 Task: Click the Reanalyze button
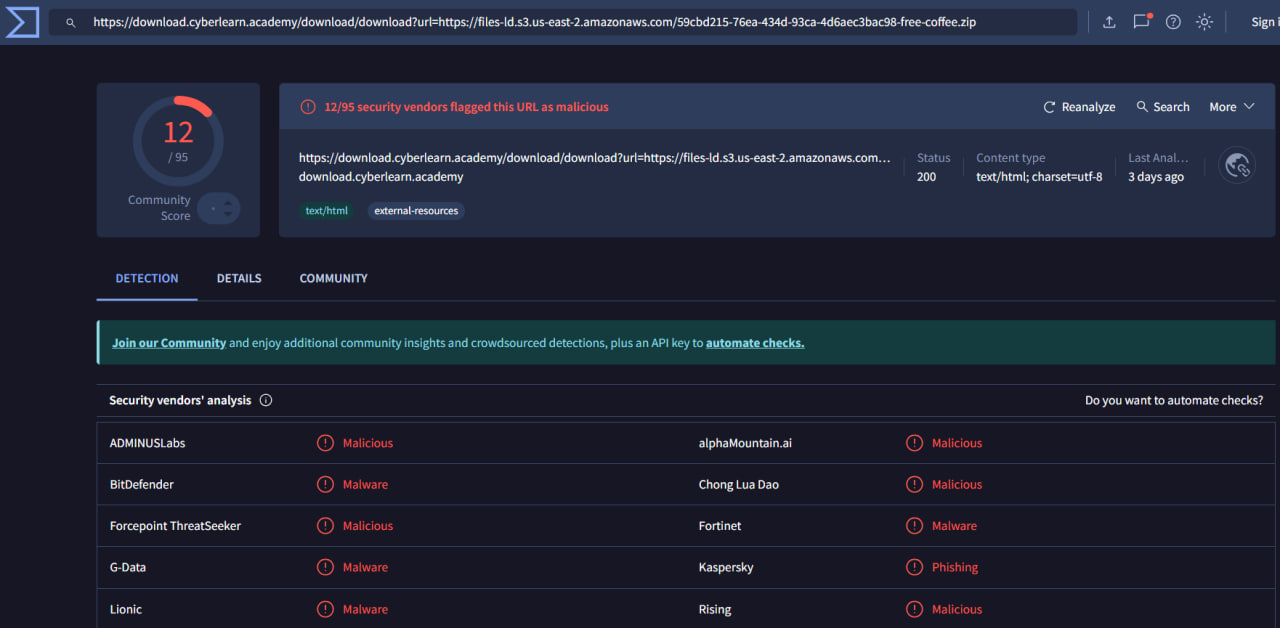(x=1079, y=106)
